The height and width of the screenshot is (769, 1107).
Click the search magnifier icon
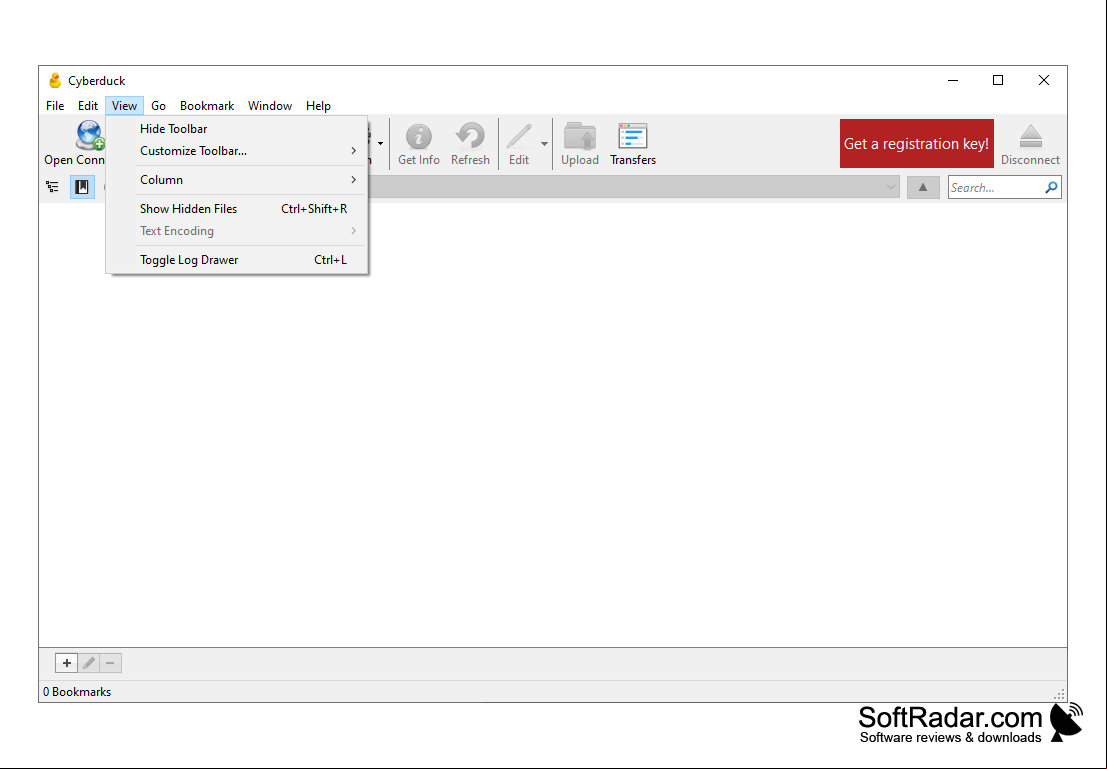coord(1051,187)
